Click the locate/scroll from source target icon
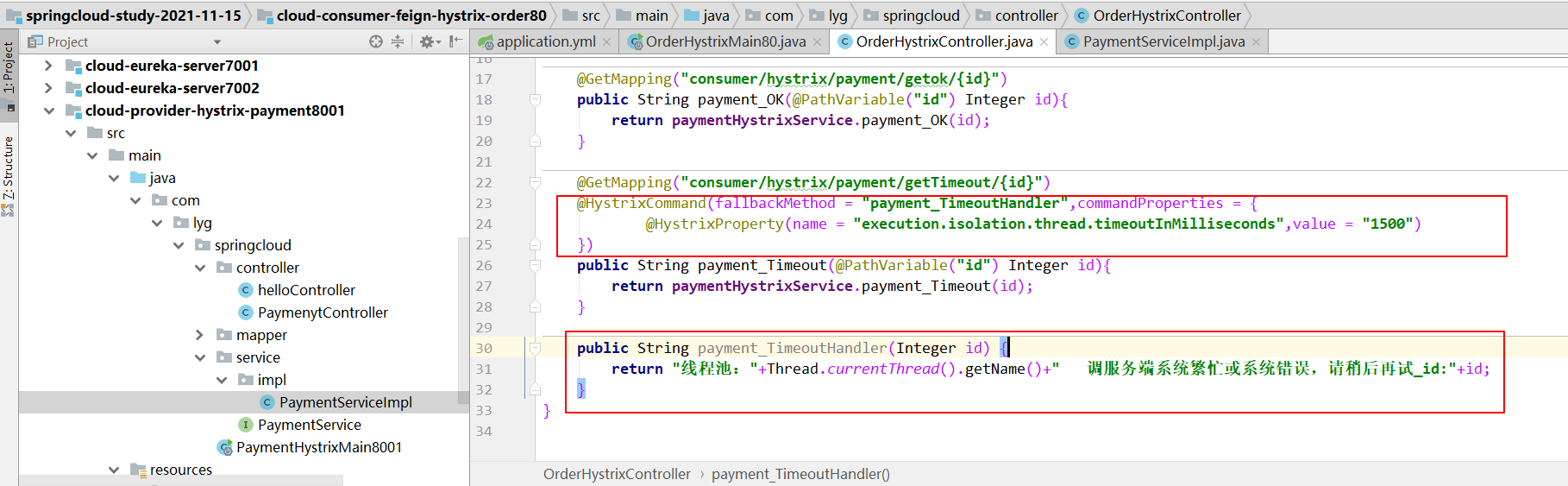1568x486 pixels. click(x=376, y=41)
